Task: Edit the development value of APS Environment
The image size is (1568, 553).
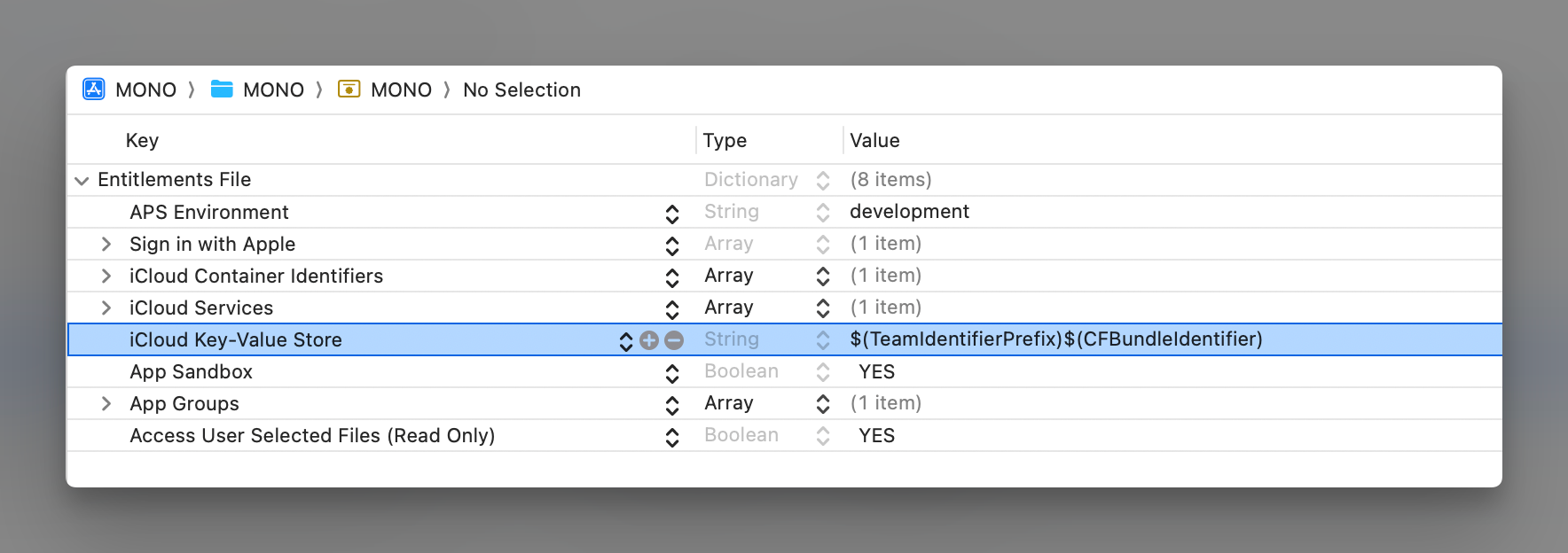Action: [909, 212]
